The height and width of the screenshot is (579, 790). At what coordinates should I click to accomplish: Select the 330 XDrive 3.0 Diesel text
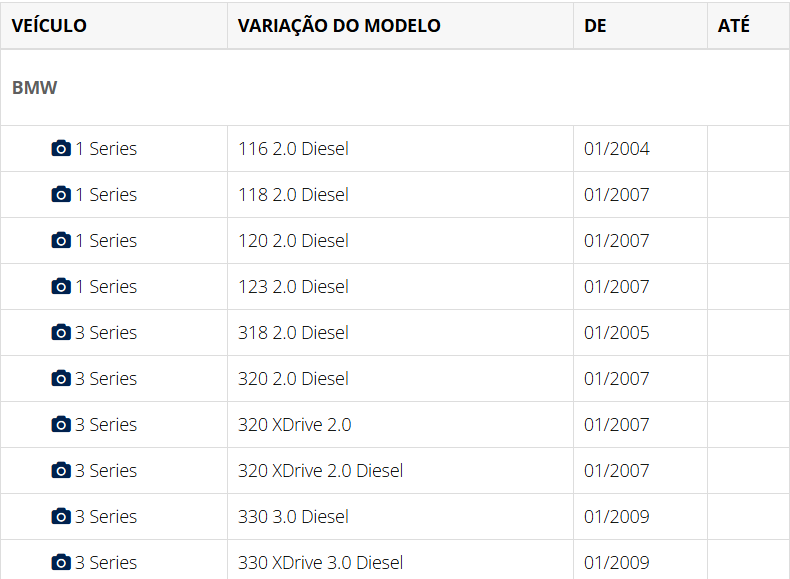point(320,563)
